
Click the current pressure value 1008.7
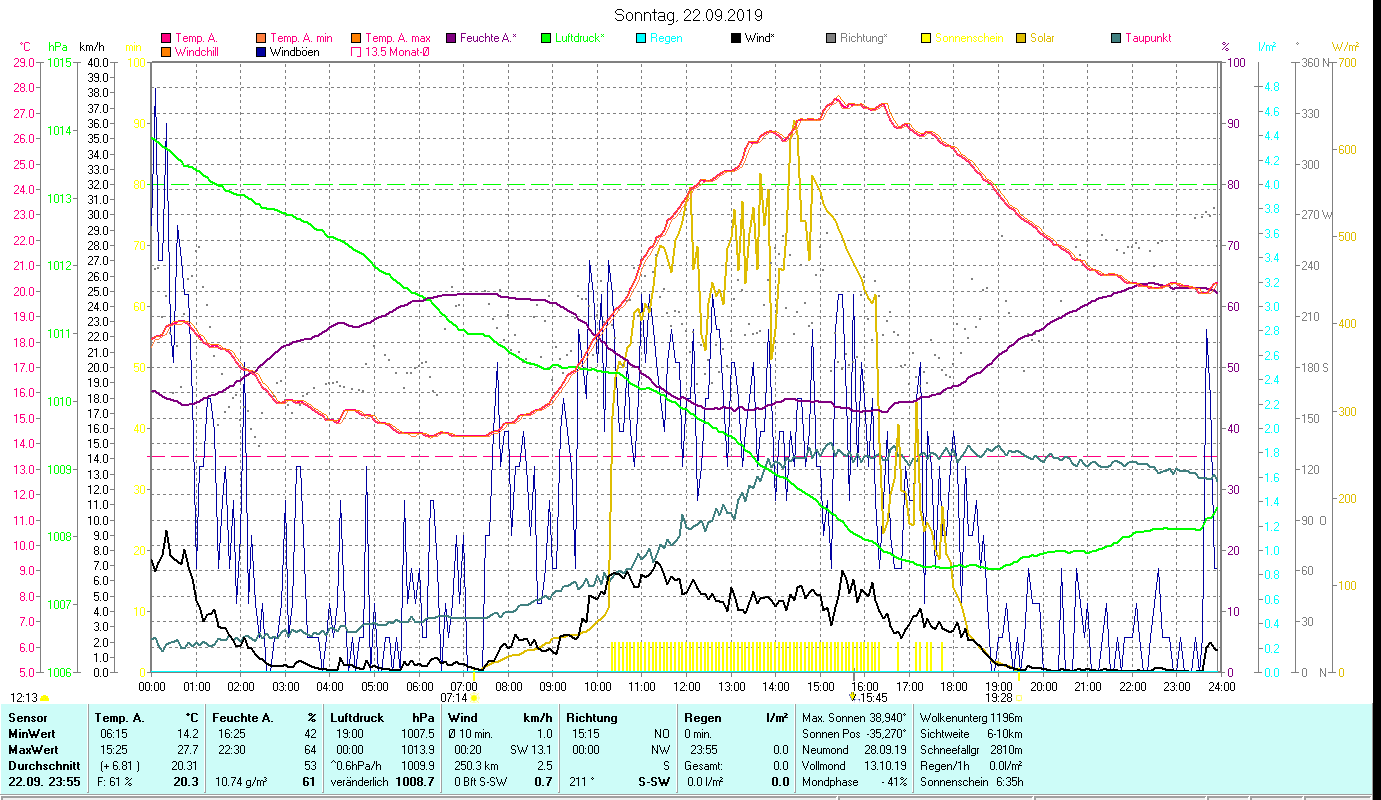(x=417, y=782)
